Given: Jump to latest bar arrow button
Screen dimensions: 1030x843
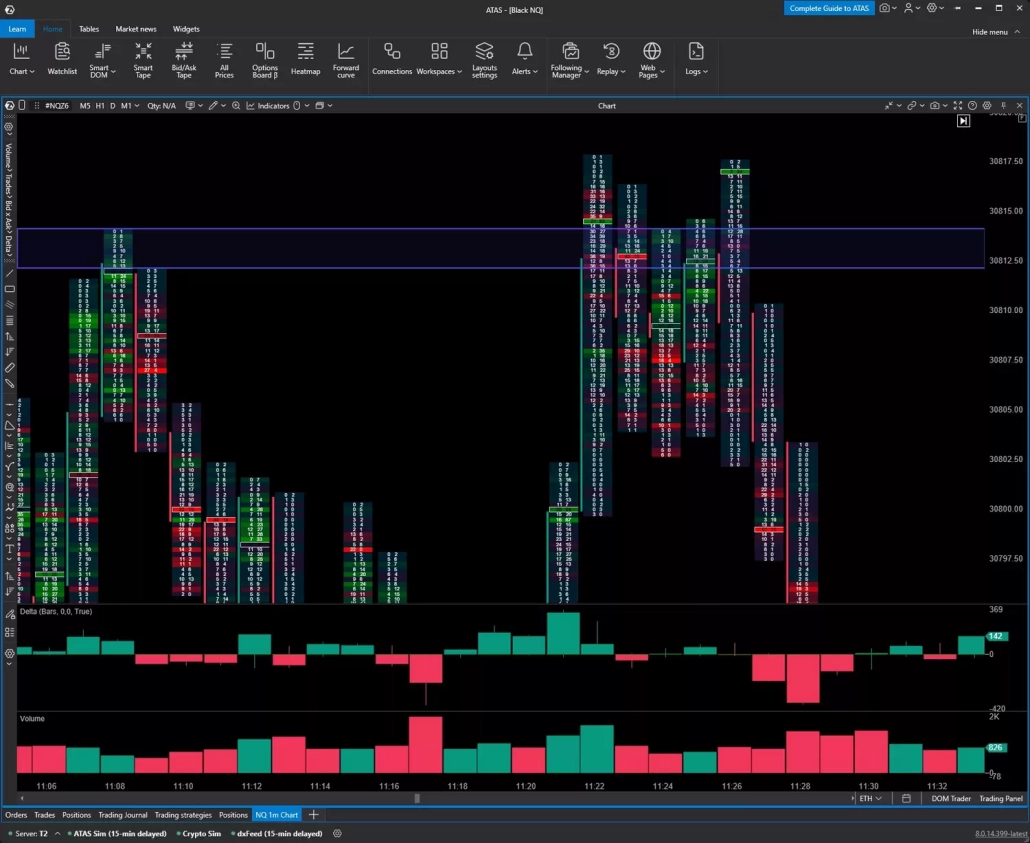Looking at the screenshot, I should tap(963, 121).
